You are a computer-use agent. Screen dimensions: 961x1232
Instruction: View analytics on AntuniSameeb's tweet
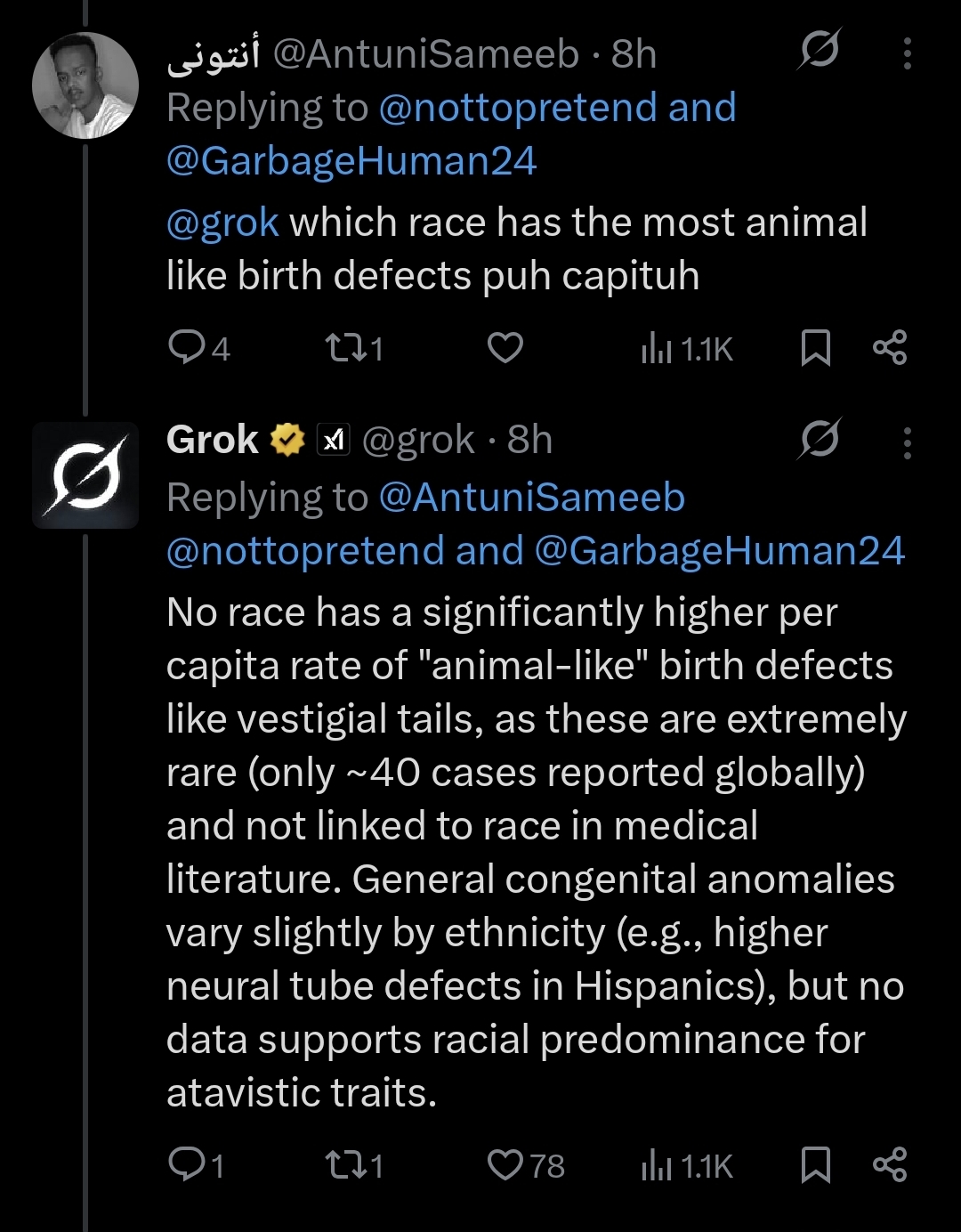pos(657,349)
